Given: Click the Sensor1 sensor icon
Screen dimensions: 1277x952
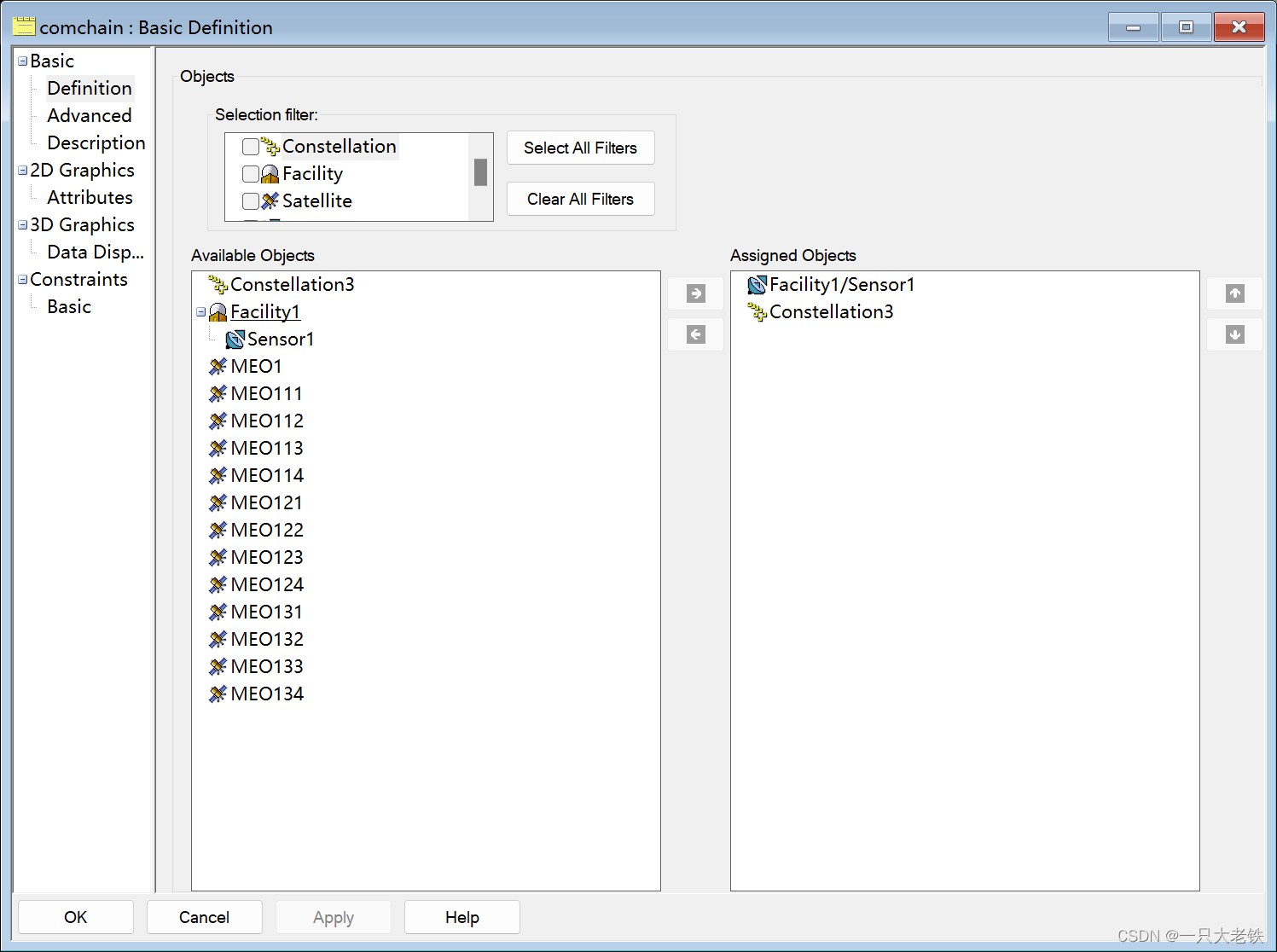Looking at the screenshot, I should click(x=235, y=340).
